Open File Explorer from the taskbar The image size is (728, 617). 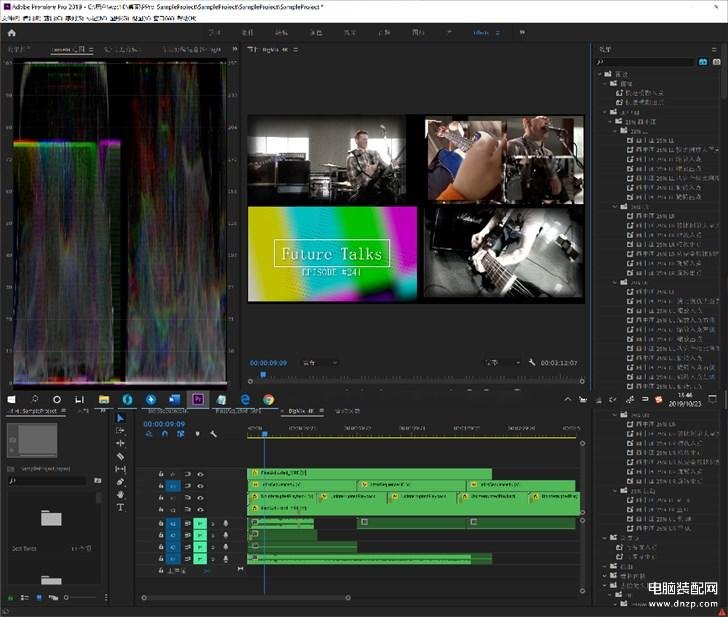[104, 399]
